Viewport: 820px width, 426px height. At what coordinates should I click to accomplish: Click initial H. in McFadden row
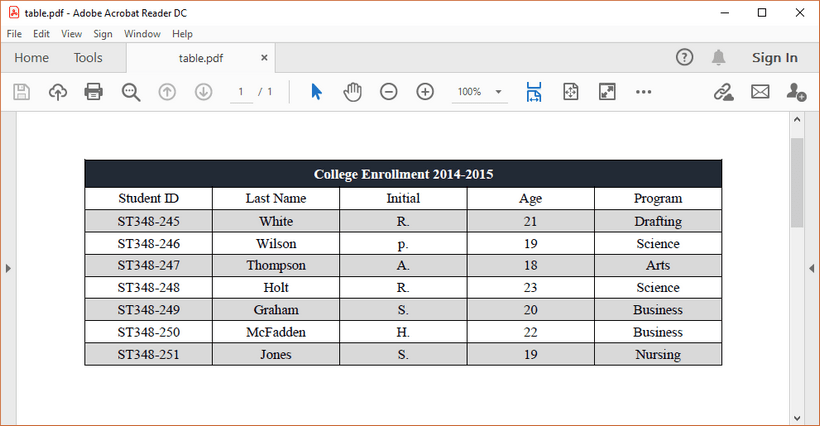point(403,332)
